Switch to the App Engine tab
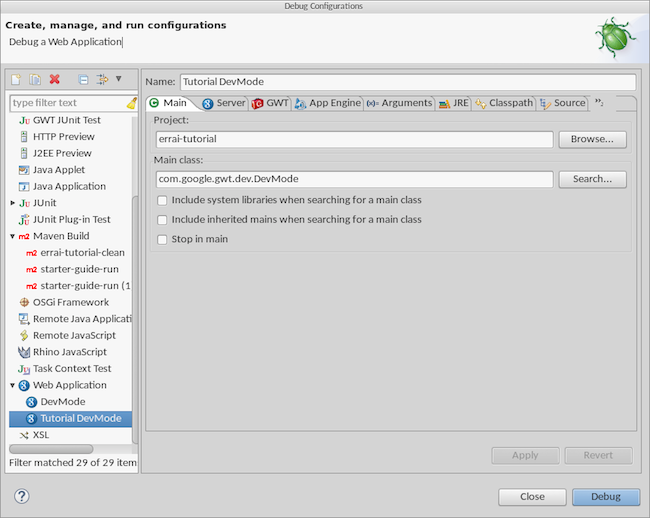This screenshot has height=518, width=650. [x=327, y=103]
